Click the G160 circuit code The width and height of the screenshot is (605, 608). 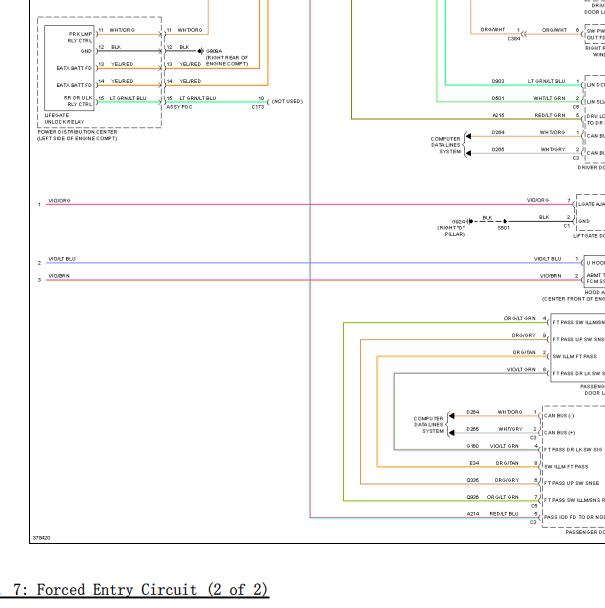472,446
